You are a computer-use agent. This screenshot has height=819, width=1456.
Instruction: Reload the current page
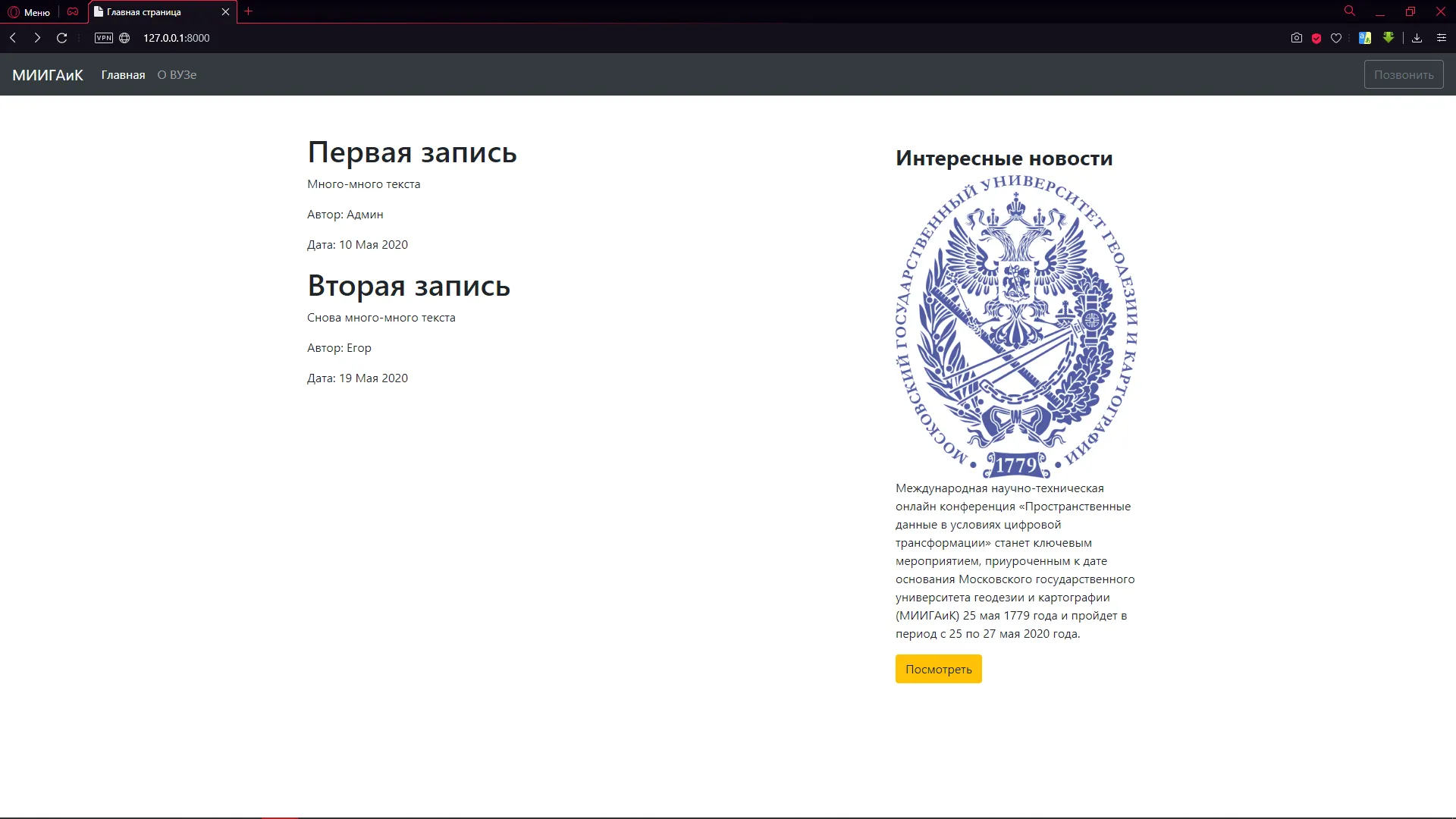(x=62, y=38)
